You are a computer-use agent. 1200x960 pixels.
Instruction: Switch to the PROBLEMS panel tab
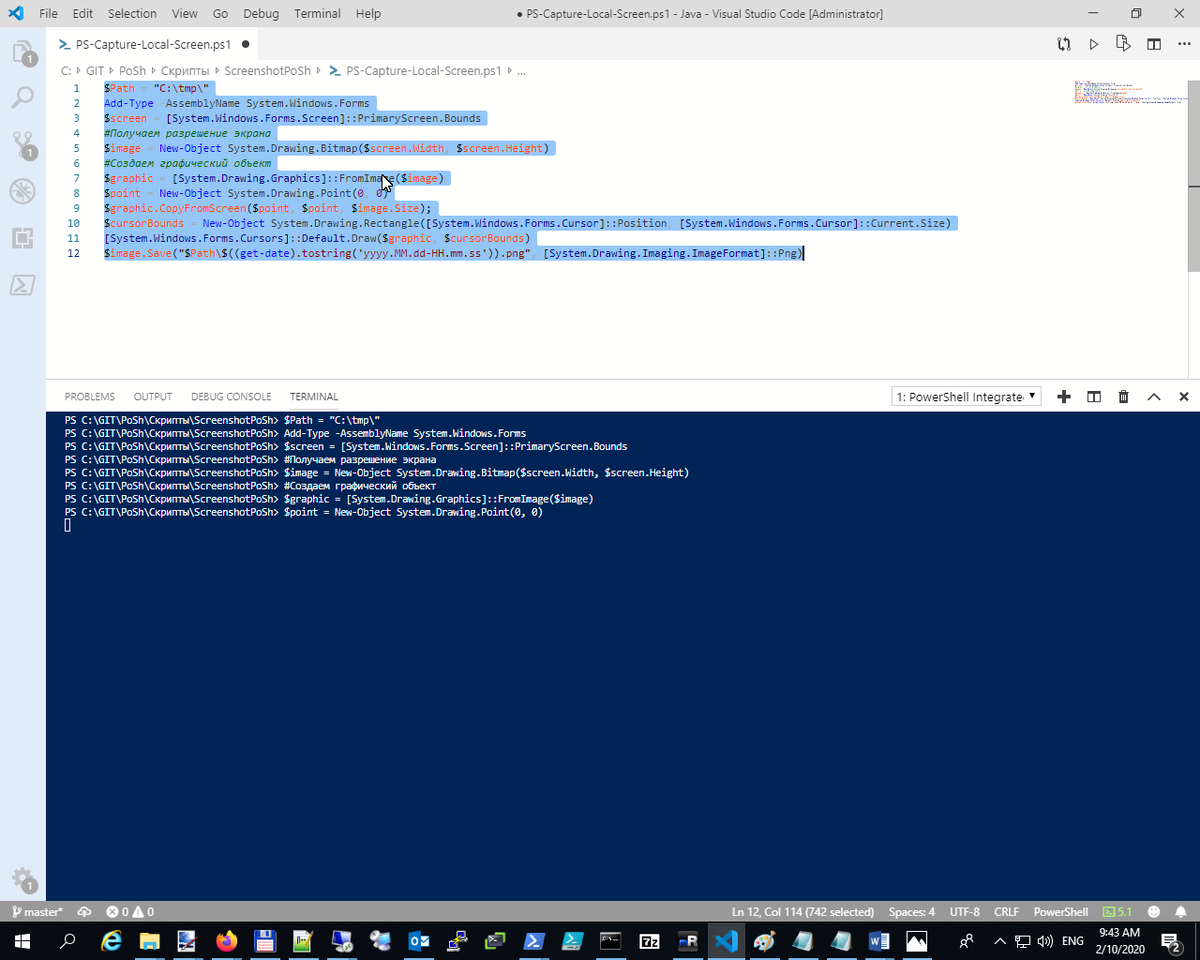click(x=90, y=397)
